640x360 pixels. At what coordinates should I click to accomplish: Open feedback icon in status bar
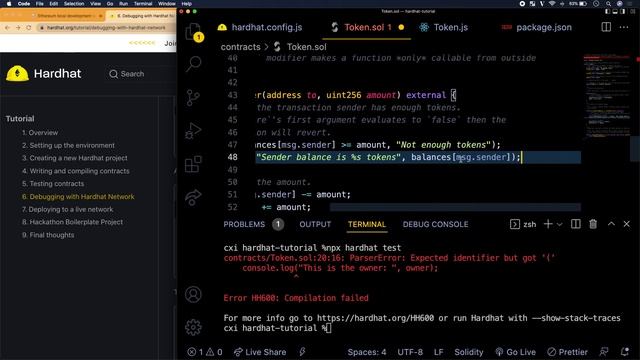[604, 352]
